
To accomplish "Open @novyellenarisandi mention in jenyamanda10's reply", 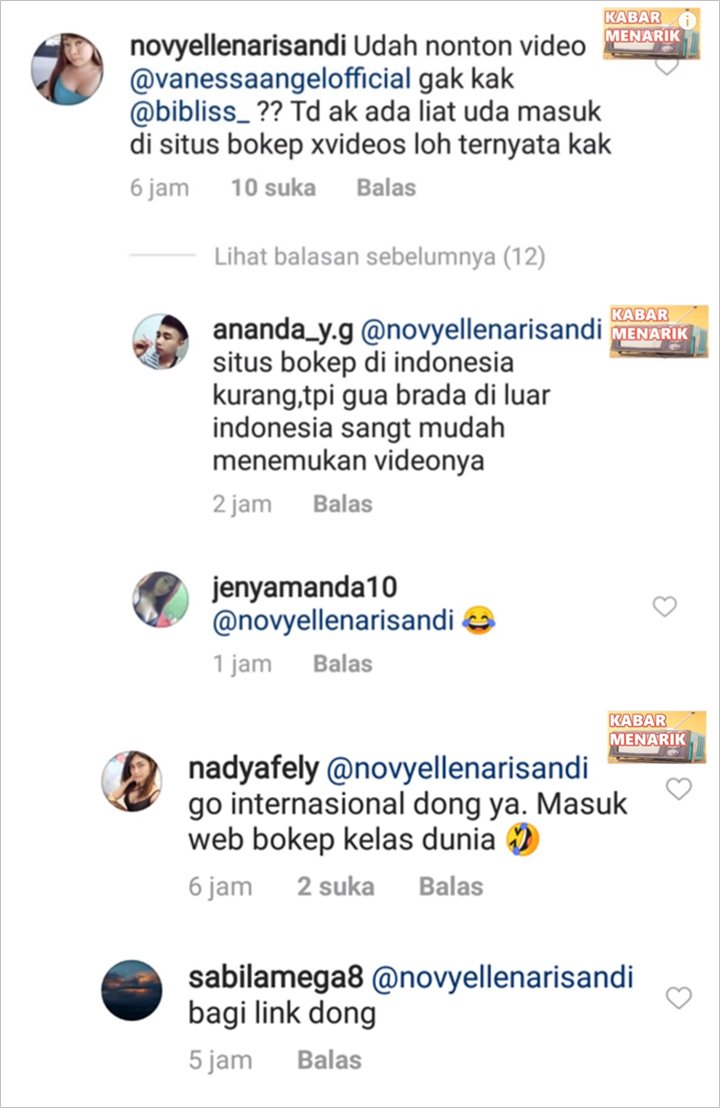I will [333, 621].
